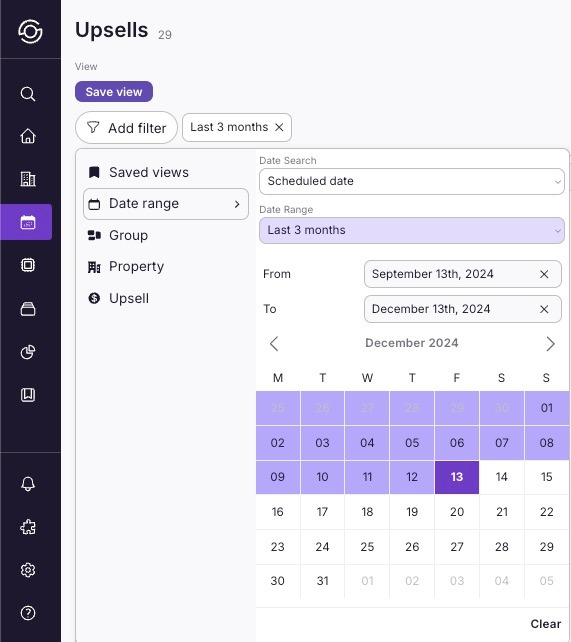Viewport: 571px width, 642px height.
Task: Click the To date input December 13th, 2024
Action: (x=463, y=309)
